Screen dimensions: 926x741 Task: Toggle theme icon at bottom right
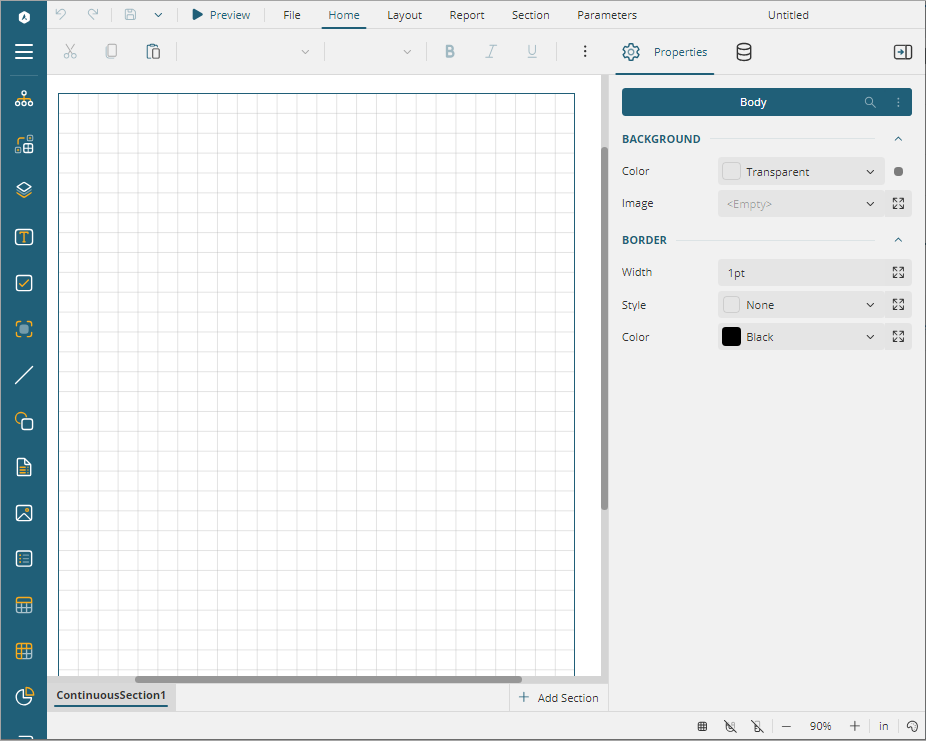click(x=912, y=726)
